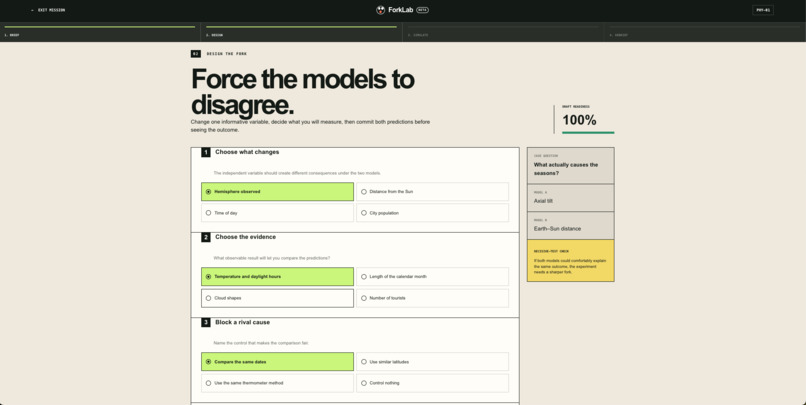The height and width of the screenshot is (405, 806).
Task: Click the PHY-01 badge button
Action: [763, 10]
